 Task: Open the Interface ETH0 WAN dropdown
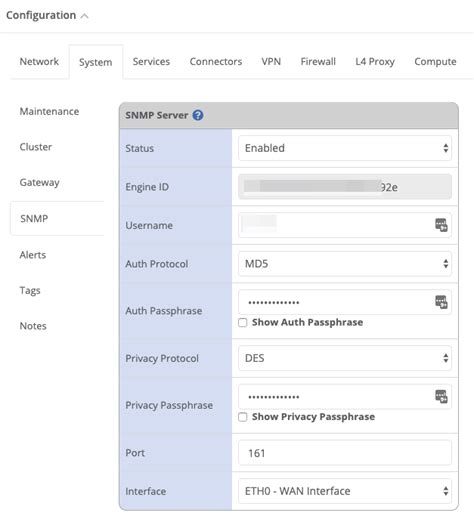345,491
